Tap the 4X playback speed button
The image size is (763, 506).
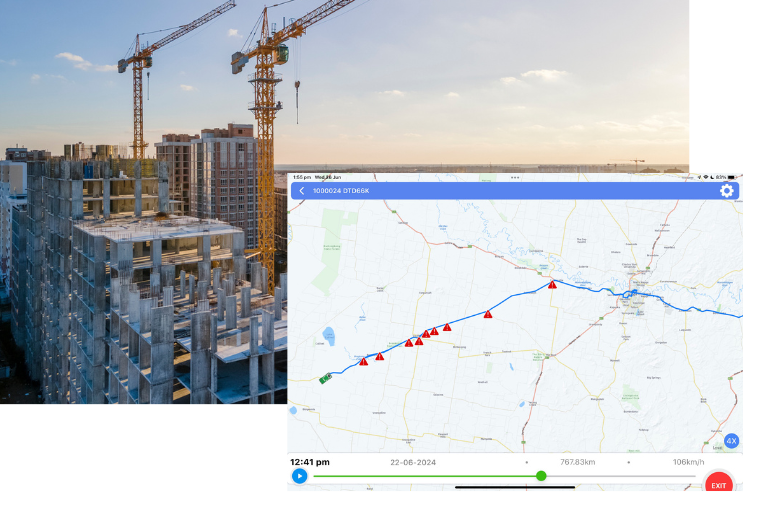pyautogui.click(x=731, y=441)
